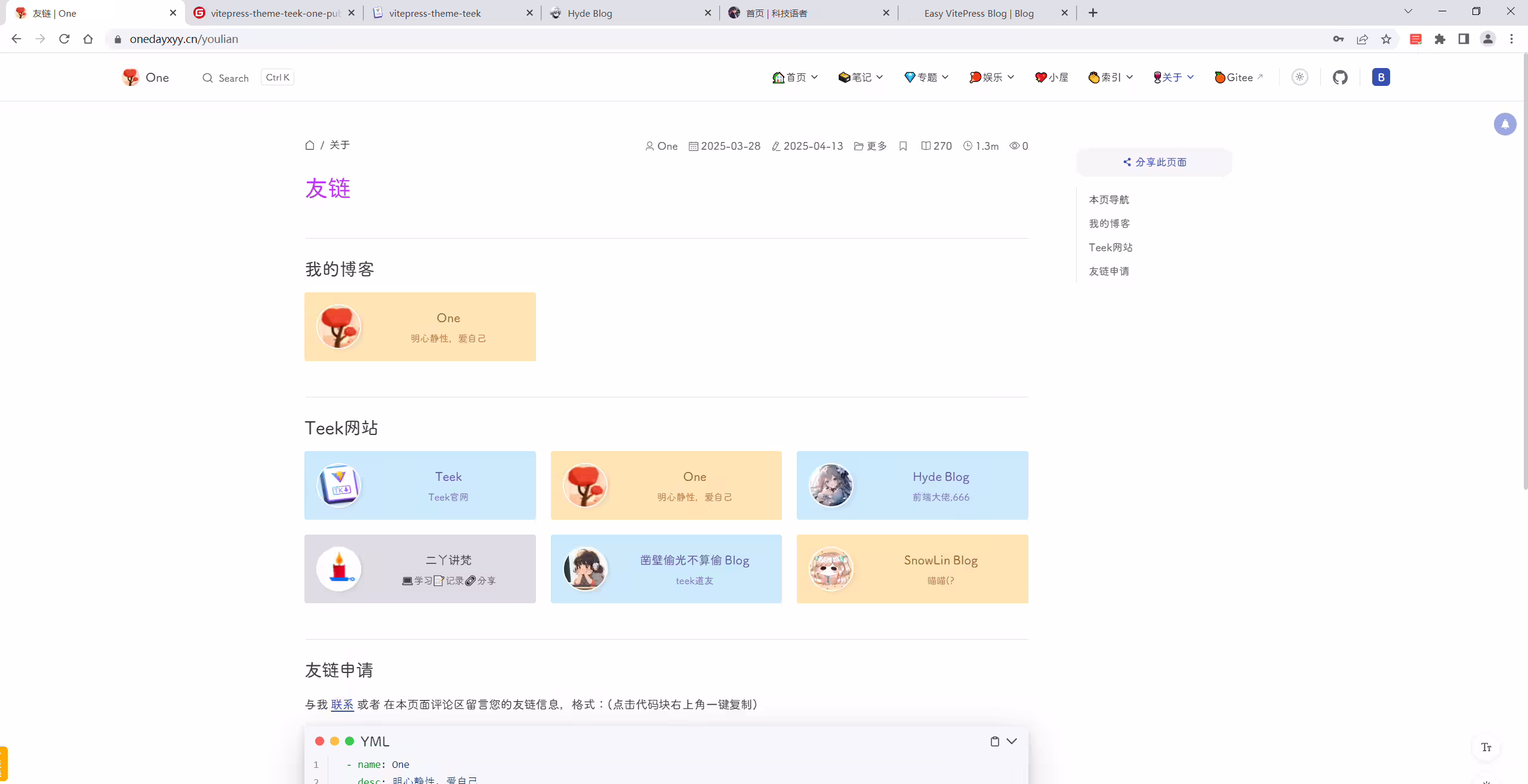
Task: Click the breadcrumb home icon
Action: [x=310, y=145]
